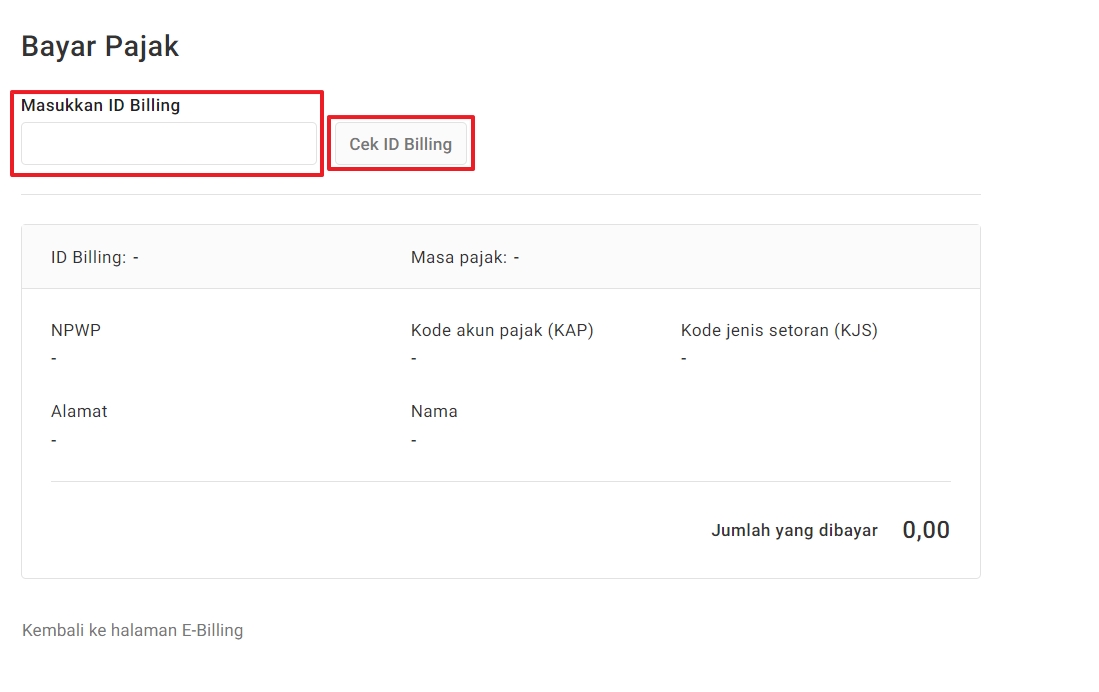Image resolution: width=1099 pixels, height=692 pixels.
Task: Select the Kode akun pajak (KAP) label
Action: pyautogui.click(x=502, y=330)
